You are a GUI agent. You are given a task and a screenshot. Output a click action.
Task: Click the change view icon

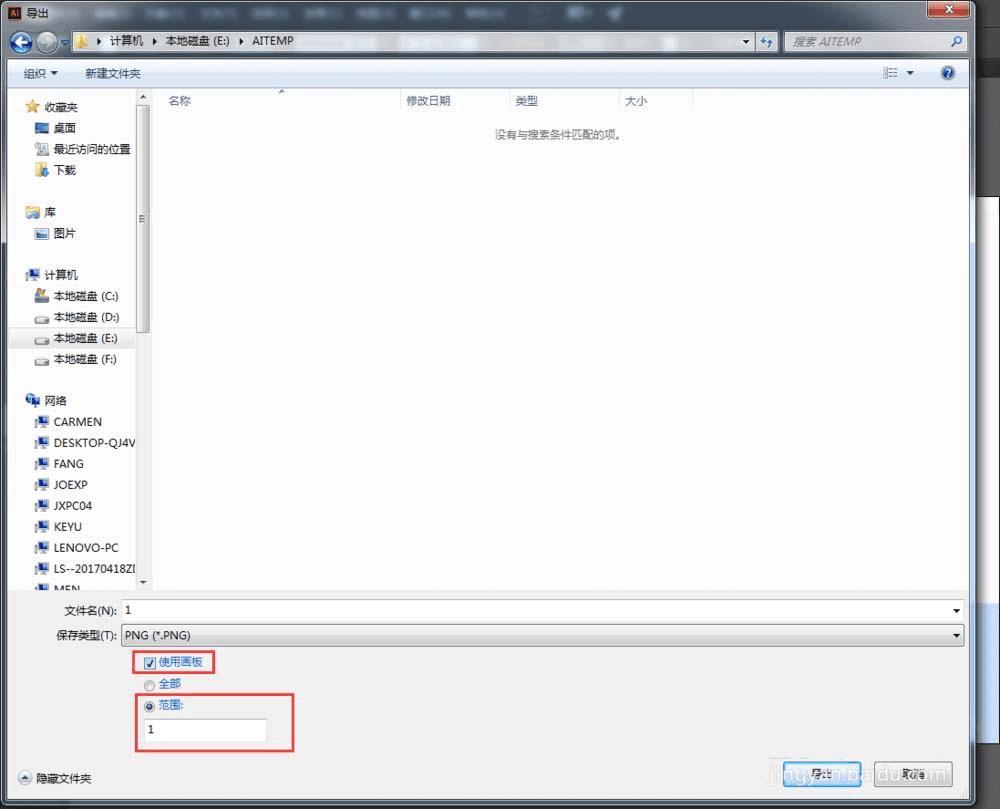[x=890, y=73]
